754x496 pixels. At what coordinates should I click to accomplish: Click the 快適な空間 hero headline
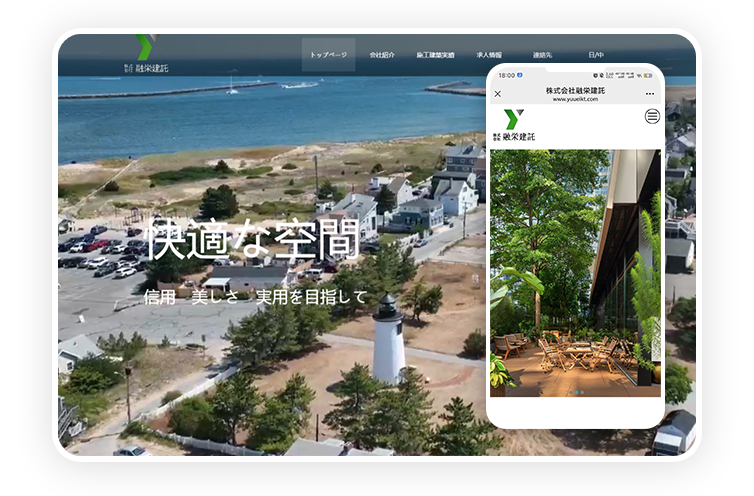[252, 239]
